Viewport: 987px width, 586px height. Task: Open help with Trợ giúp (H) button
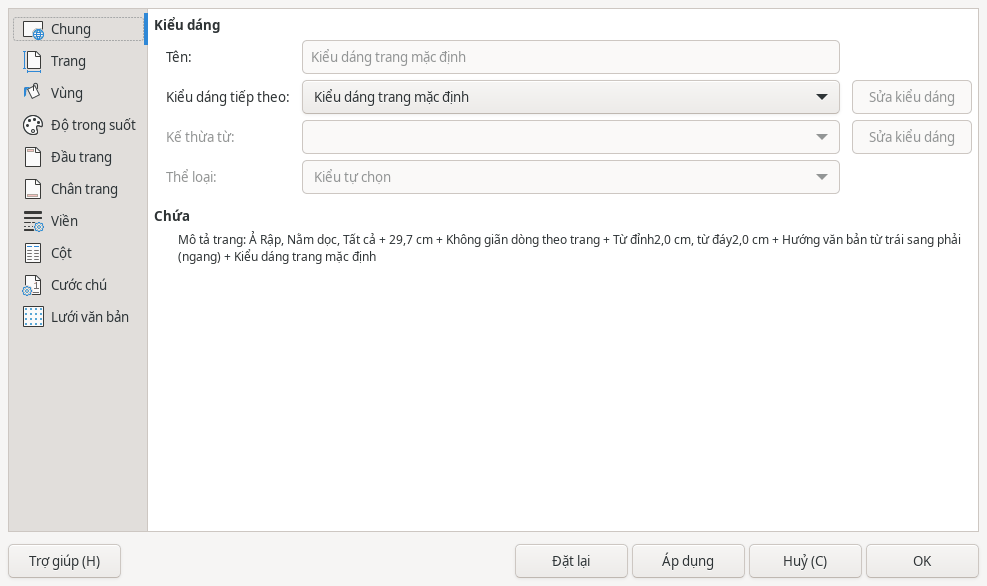click(64, 561)
